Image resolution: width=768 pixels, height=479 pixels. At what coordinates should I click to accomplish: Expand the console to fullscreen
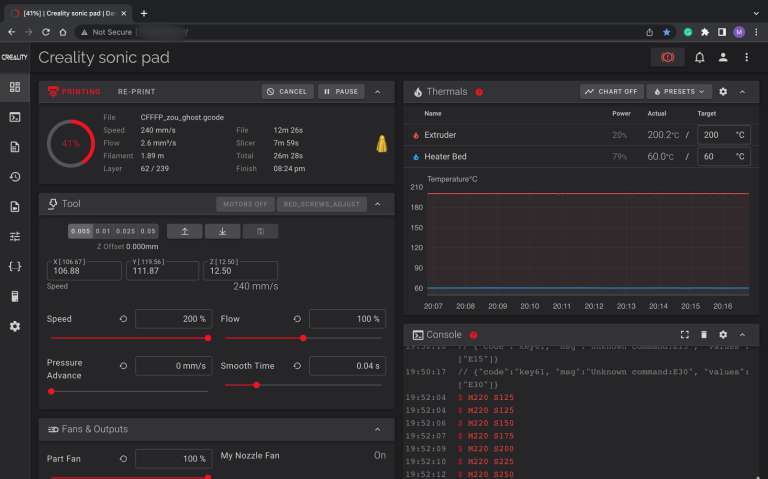click(x=685, y=335)
